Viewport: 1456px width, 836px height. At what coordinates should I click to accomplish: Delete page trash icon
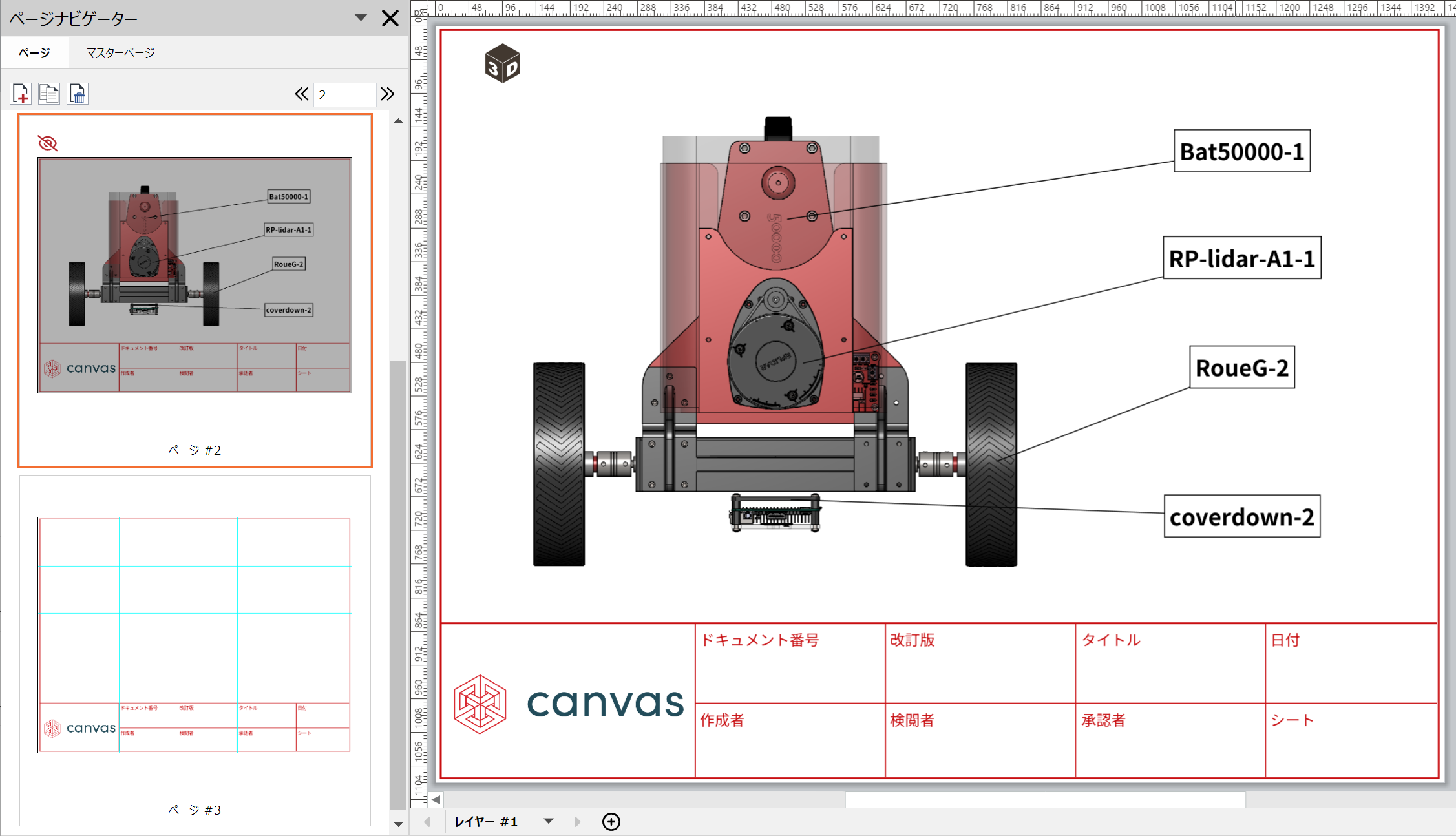(78, 94)
